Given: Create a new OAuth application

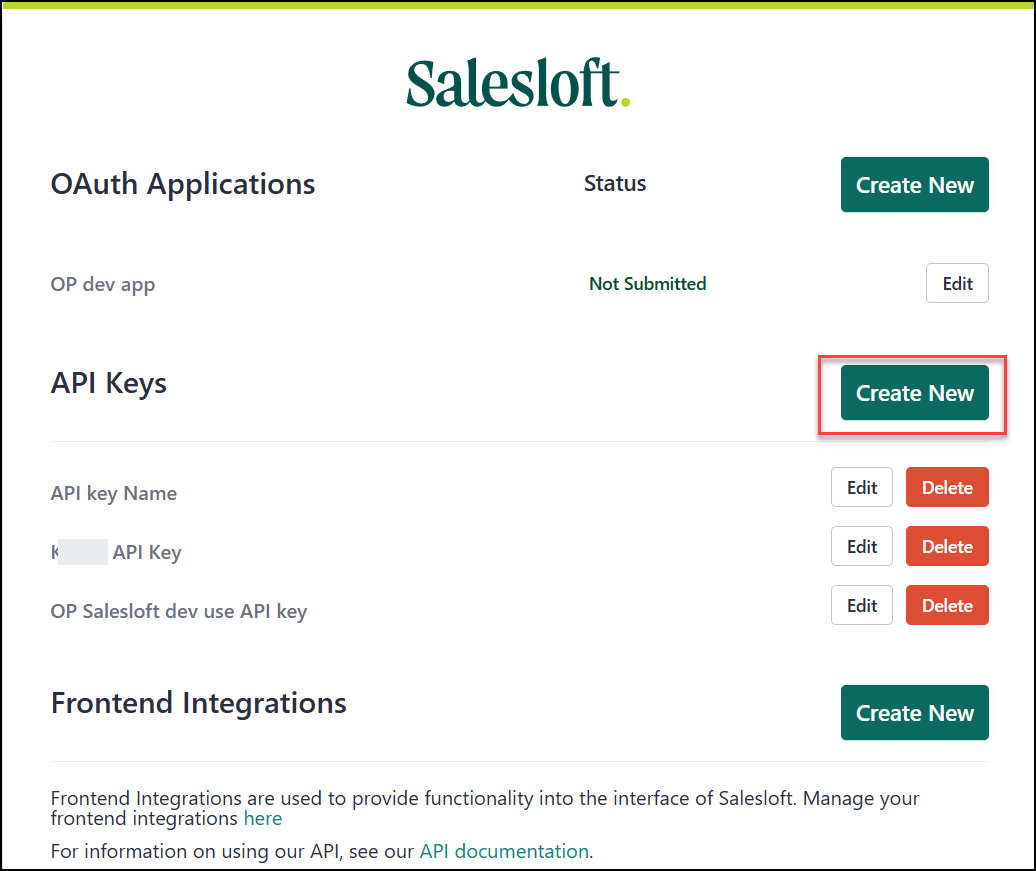Looking at the screenshot, I should click(914, 184).
